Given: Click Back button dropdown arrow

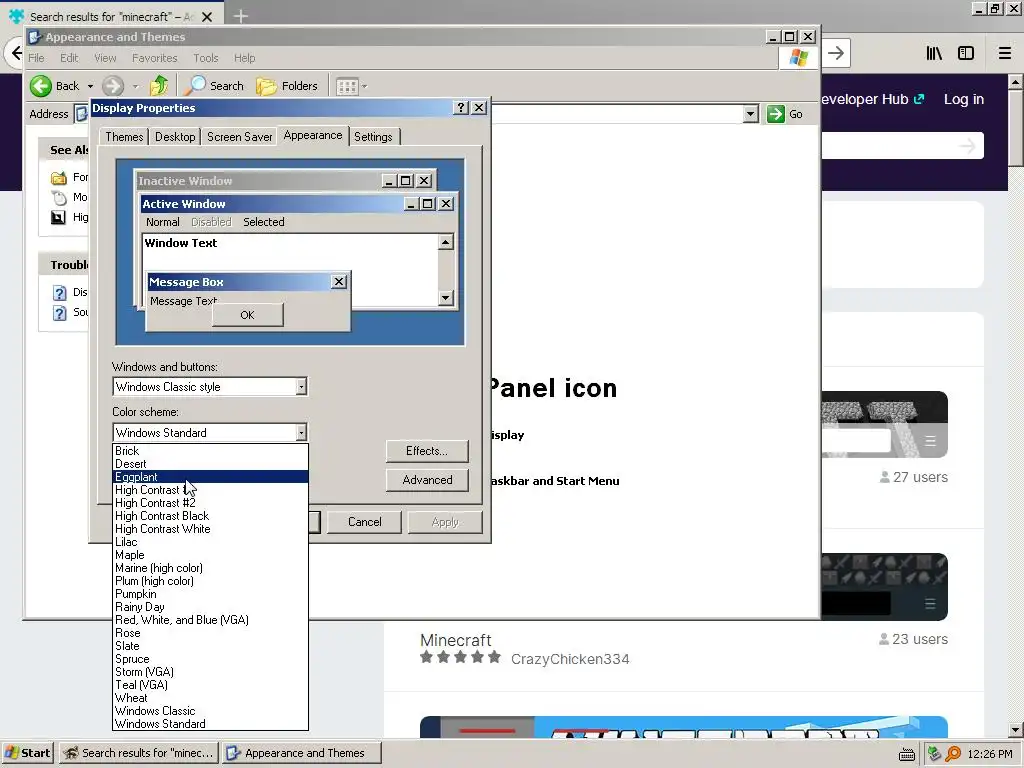Looking at the screenshot, I should (x=90, y=86).
